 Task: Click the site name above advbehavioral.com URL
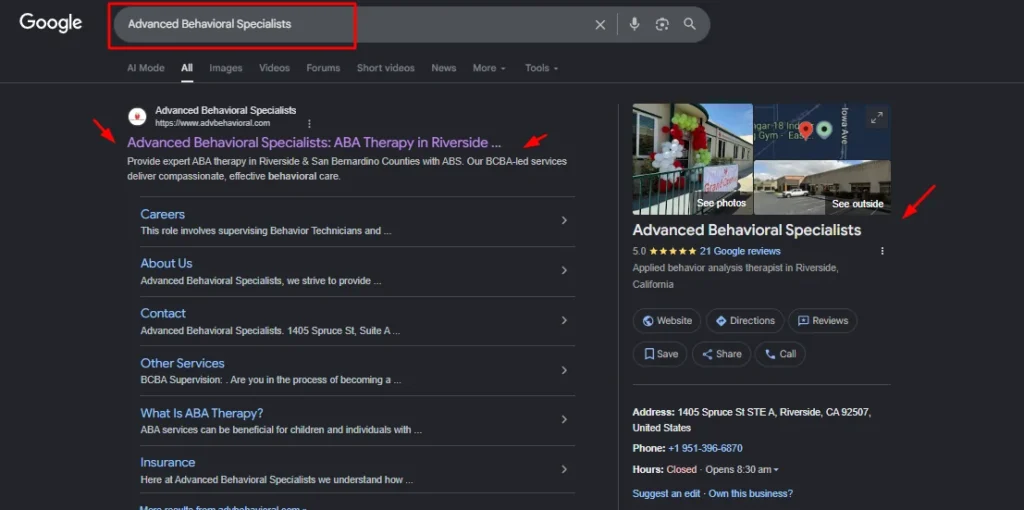(225, 110)
